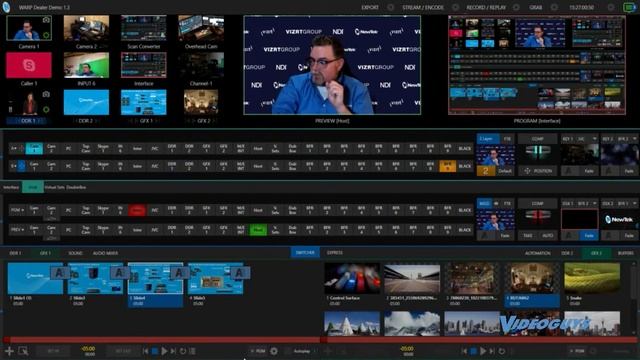Toggle loop mode in the right player

(x=502, y=351)
